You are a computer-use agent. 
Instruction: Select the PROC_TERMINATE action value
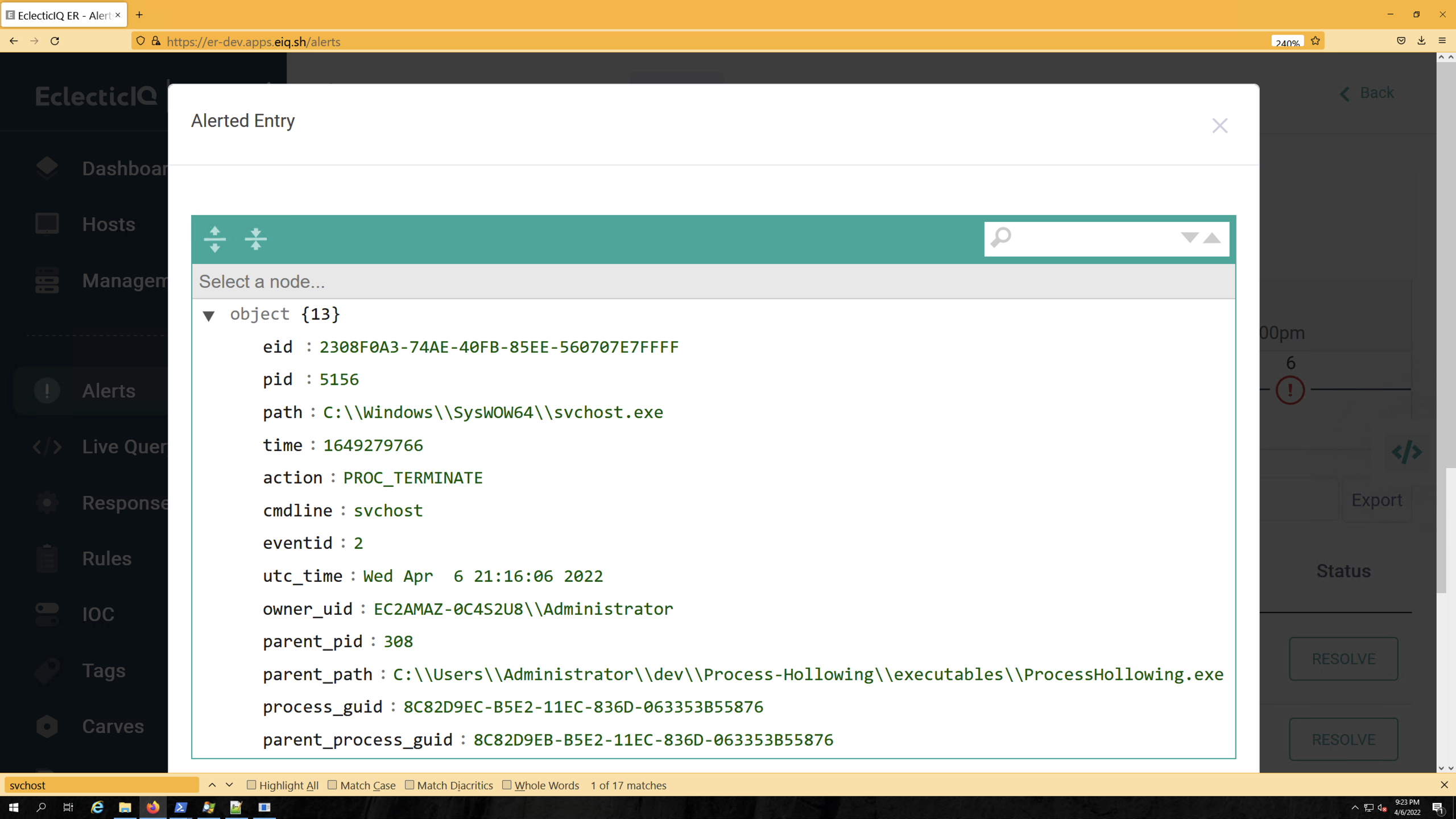[x=413, y=478]
